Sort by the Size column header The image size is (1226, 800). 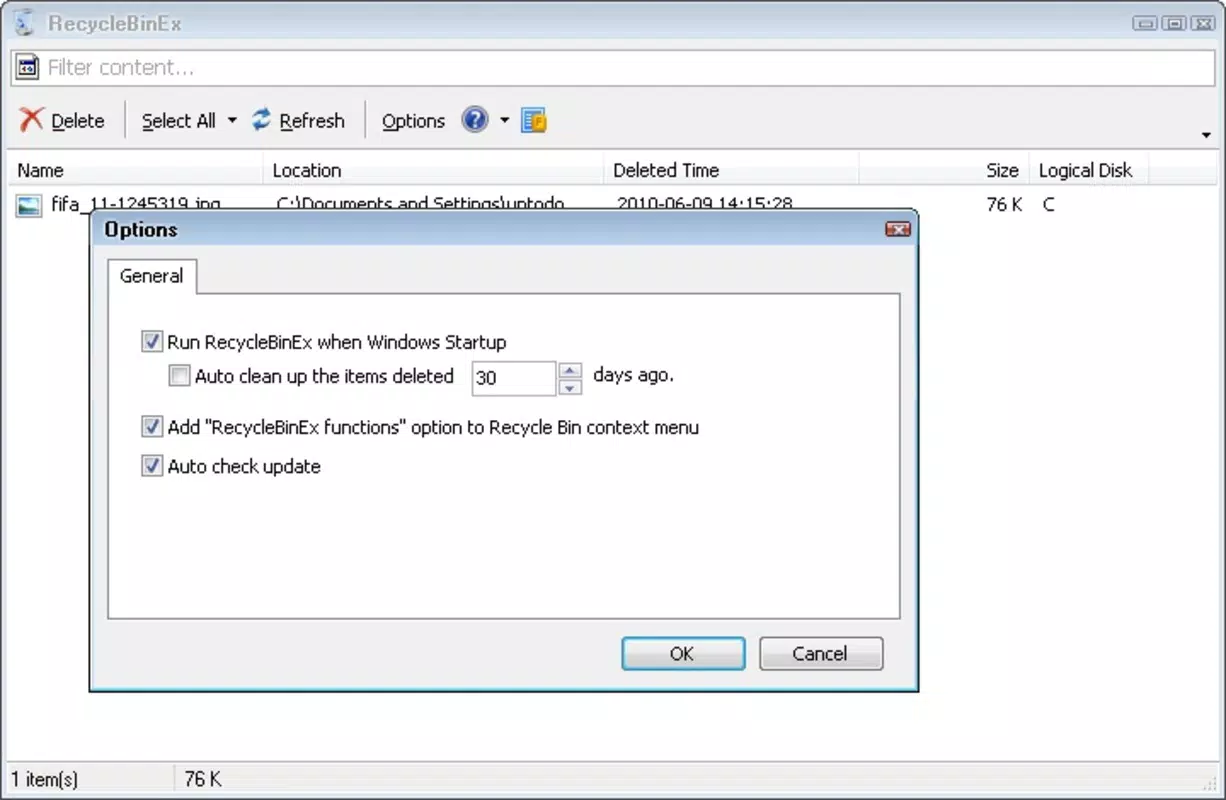(944, 170)
